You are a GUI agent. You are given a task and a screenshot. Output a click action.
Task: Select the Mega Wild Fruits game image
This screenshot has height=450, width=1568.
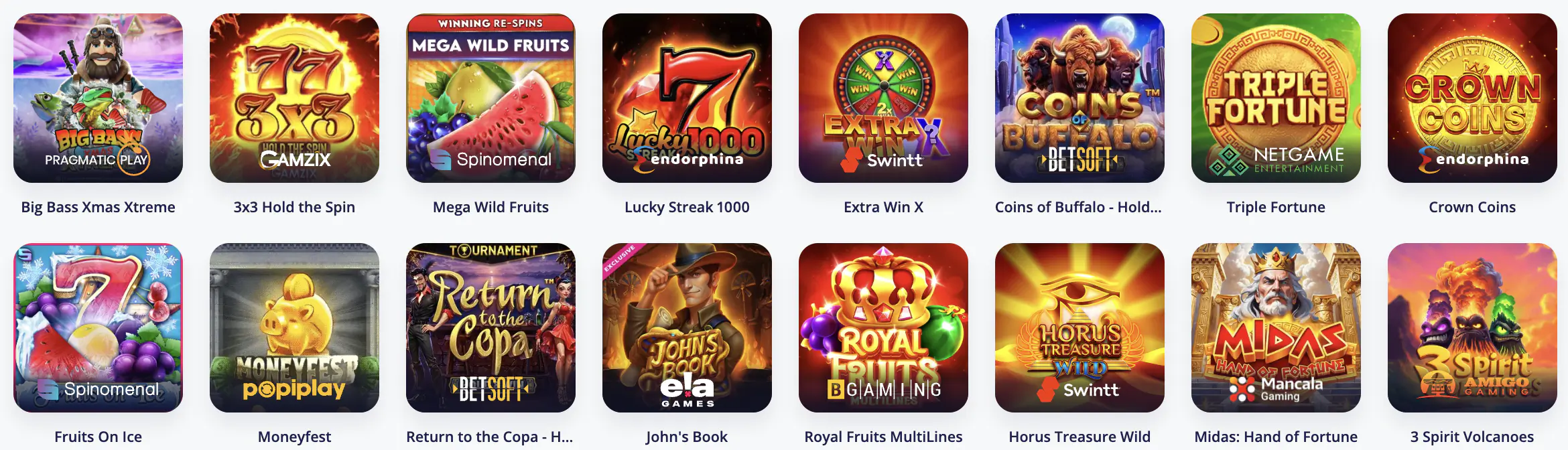pos(491,98)
